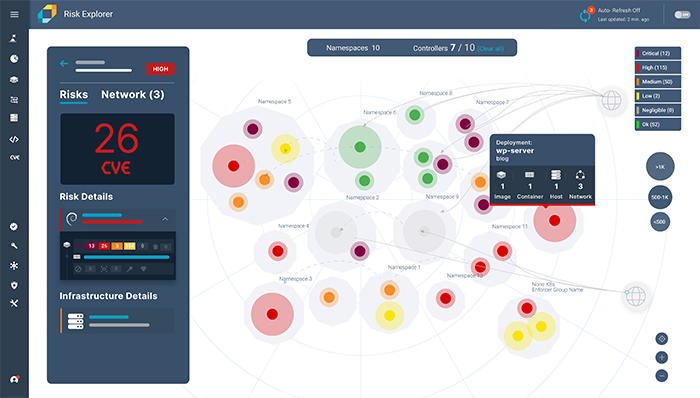Select the grey node in Namespace 9
Image resolution: width=700 pixels, height=398 pixels.
tap(424, 231)
